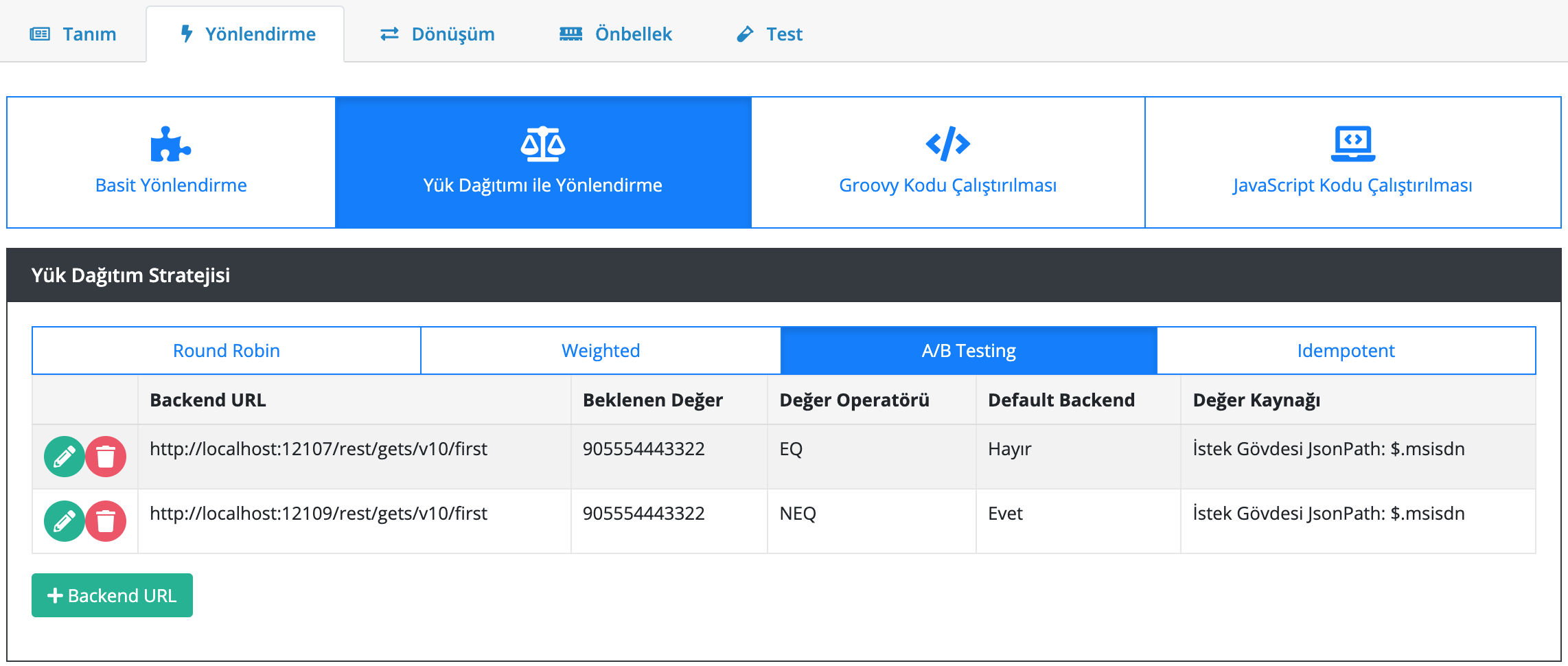Open the Dönüşüm tab
Screen dimensions: 1568x666
[x=437, y=34]
